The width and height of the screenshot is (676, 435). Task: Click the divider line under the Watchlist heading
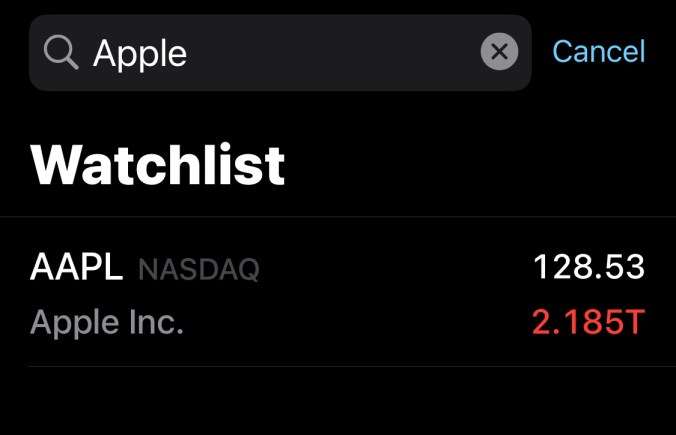[338, 217]
